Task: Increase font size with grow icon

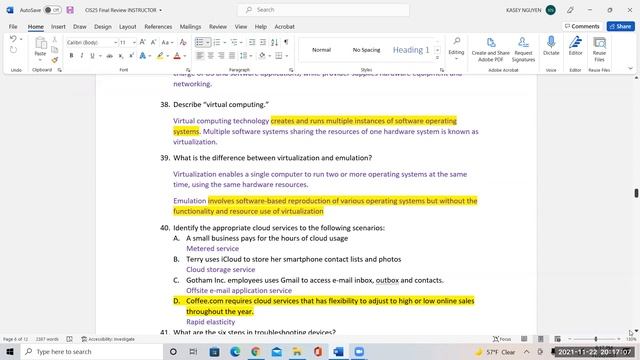Action: tap(142, 42)
